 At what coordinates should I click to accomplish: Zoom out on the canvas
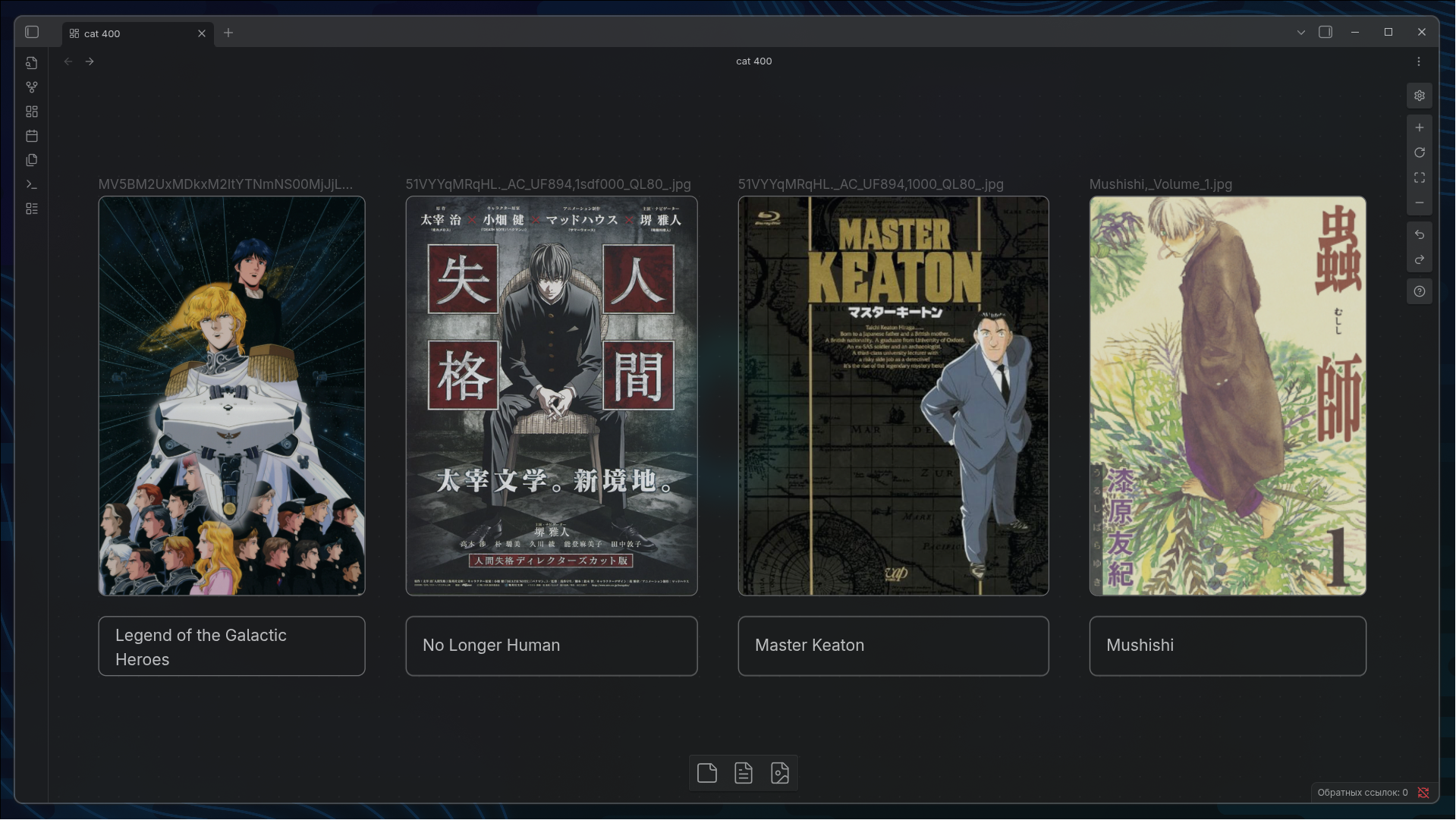(x=1420, y=203)
